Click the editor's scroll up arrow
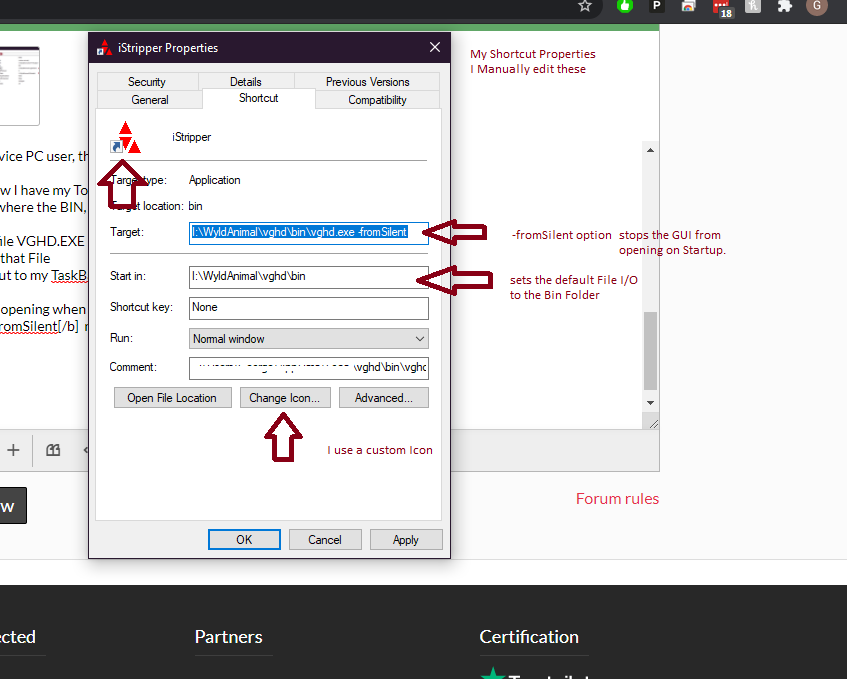Viewport: 847px width, 679px height. pyautogui.click(x=650, y=150)
